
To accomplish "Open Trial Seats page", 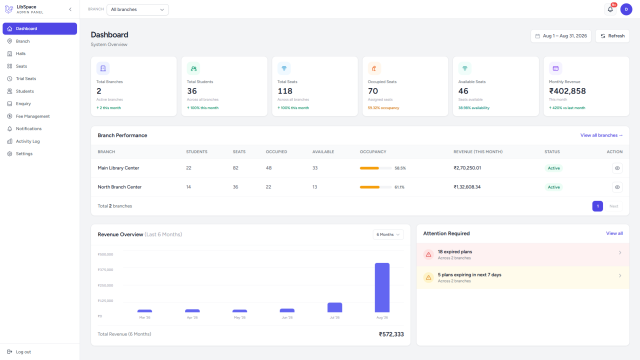I will point(40,78).
